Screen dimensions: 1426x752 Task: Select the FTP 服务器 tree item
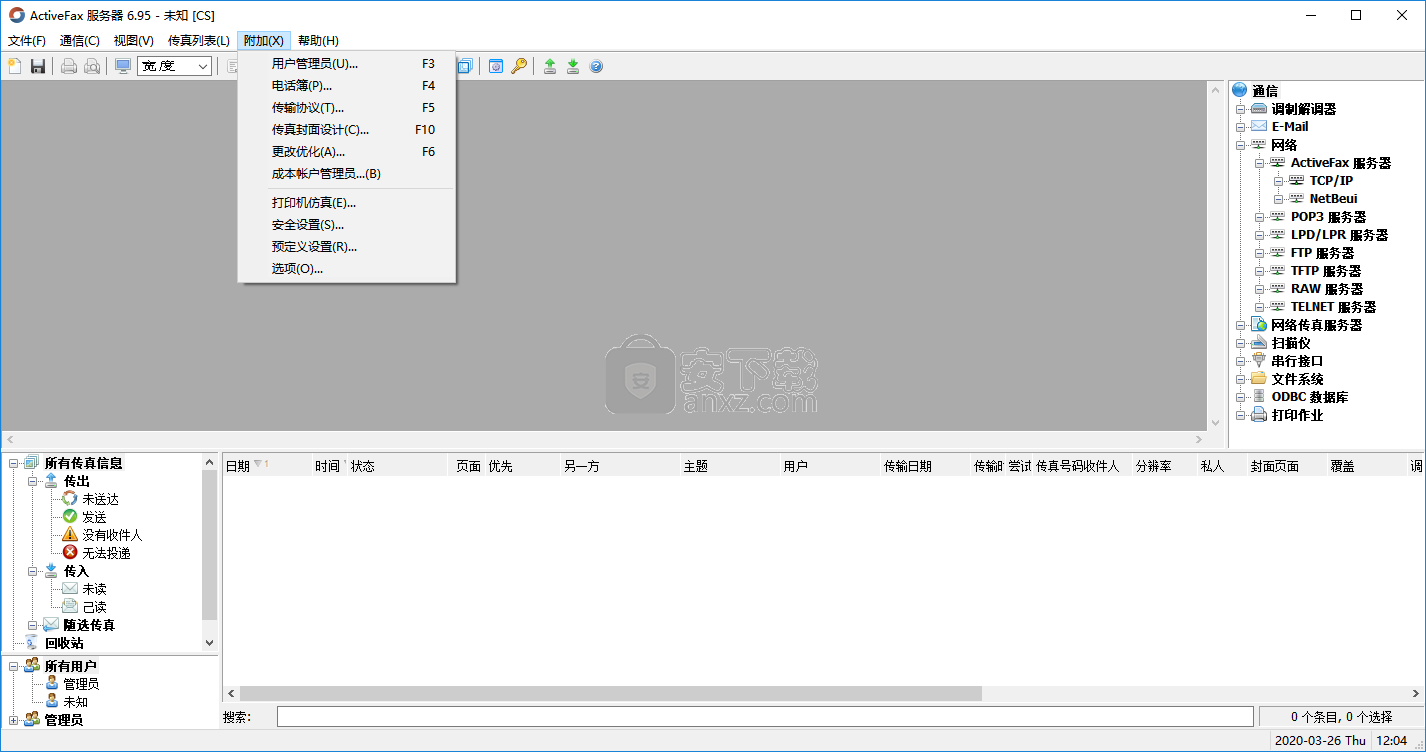point(1322,253)
